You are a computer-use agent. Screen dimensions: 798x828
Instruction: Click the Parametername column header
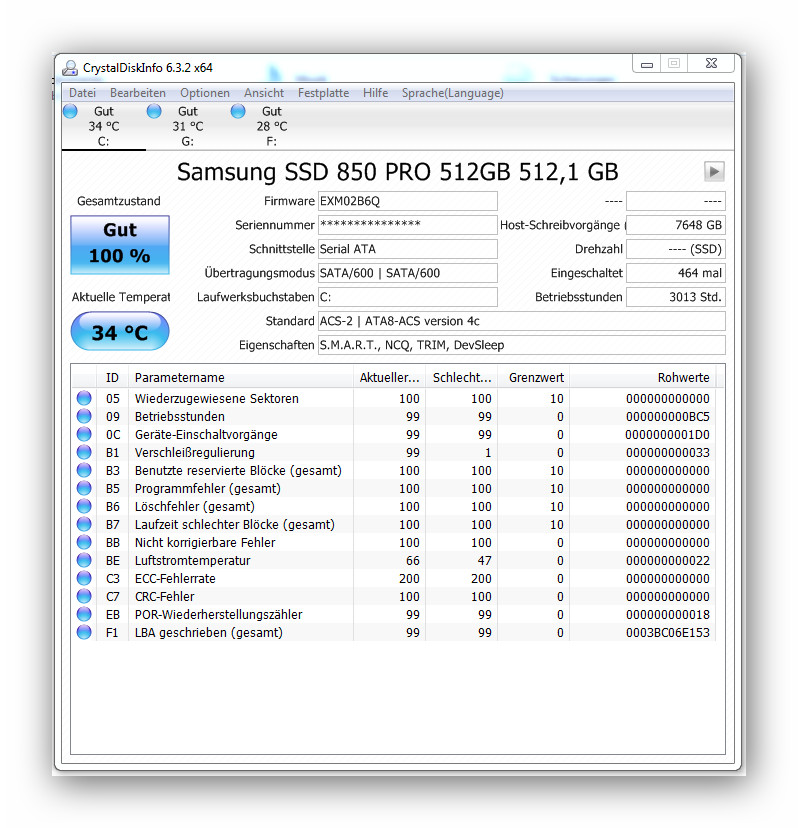[241, 378]
